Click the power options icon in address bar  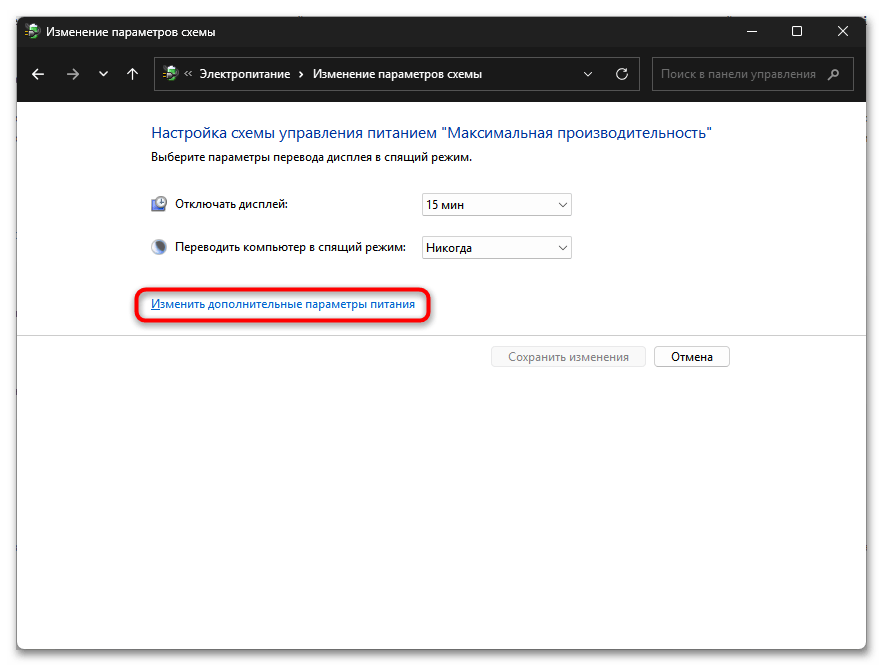coord(170,73)
